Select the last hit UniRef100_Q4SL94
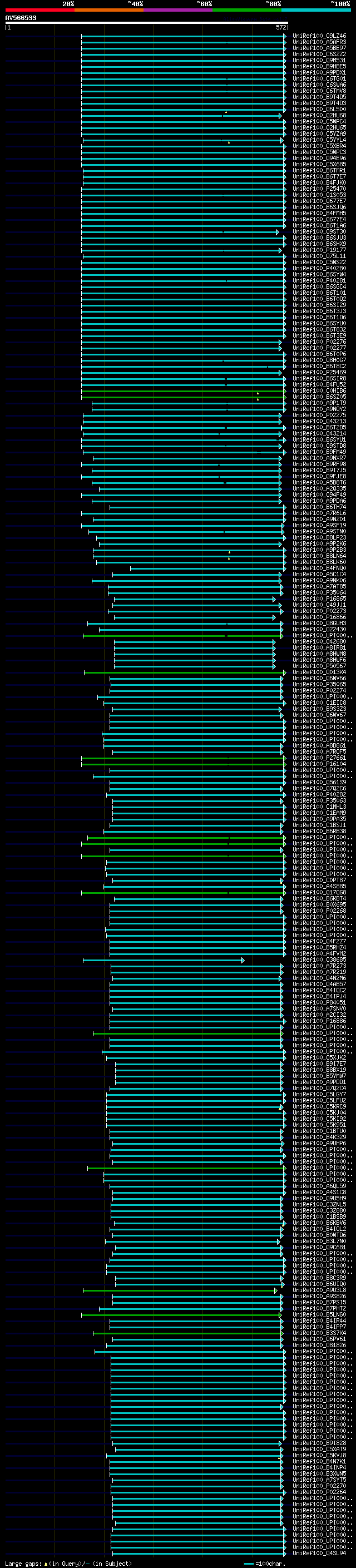 pyautogui.click(x=319, y=1554)
